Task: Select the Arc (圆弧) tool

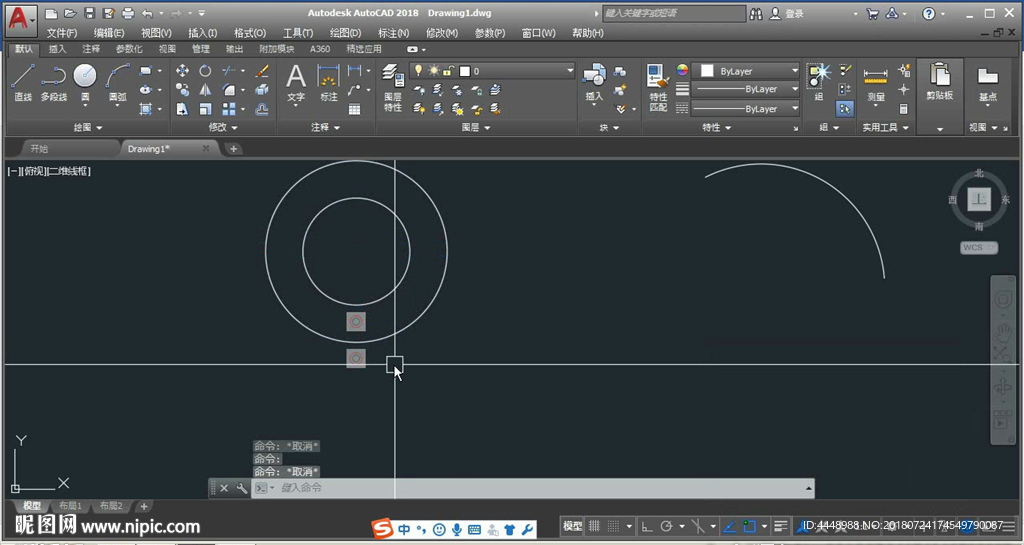Action: pos(118,84)
